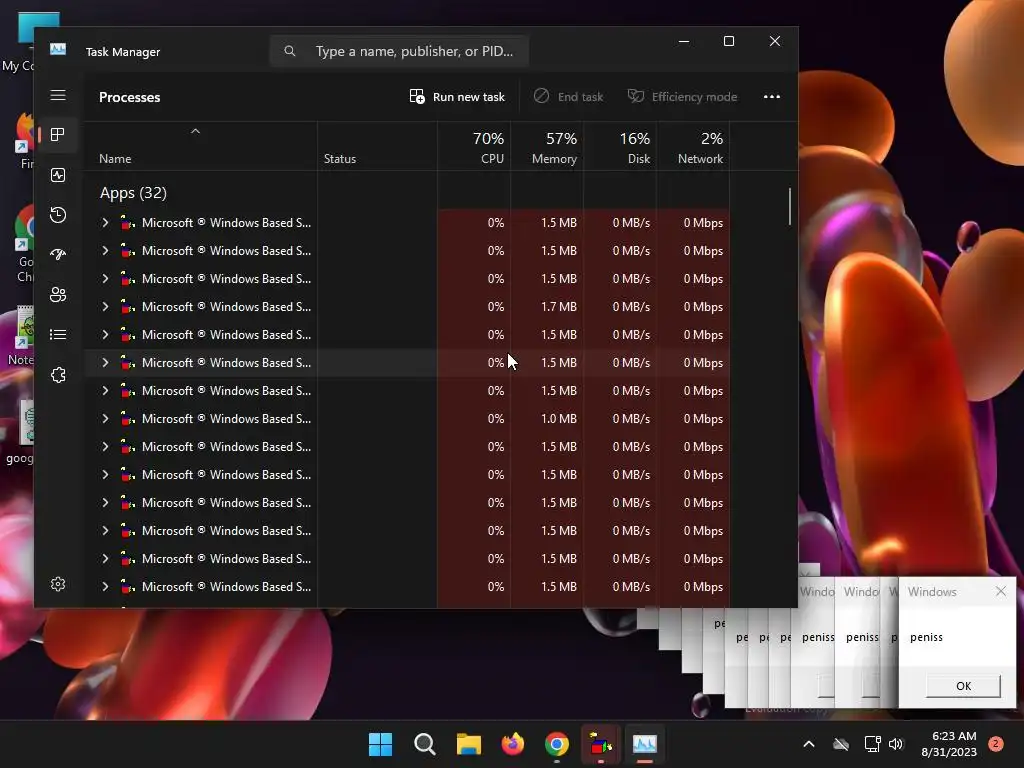Viewport: 1024px width, 768px height.
Task: Open the Performance page in sidebar
Action: pos(58,175)
